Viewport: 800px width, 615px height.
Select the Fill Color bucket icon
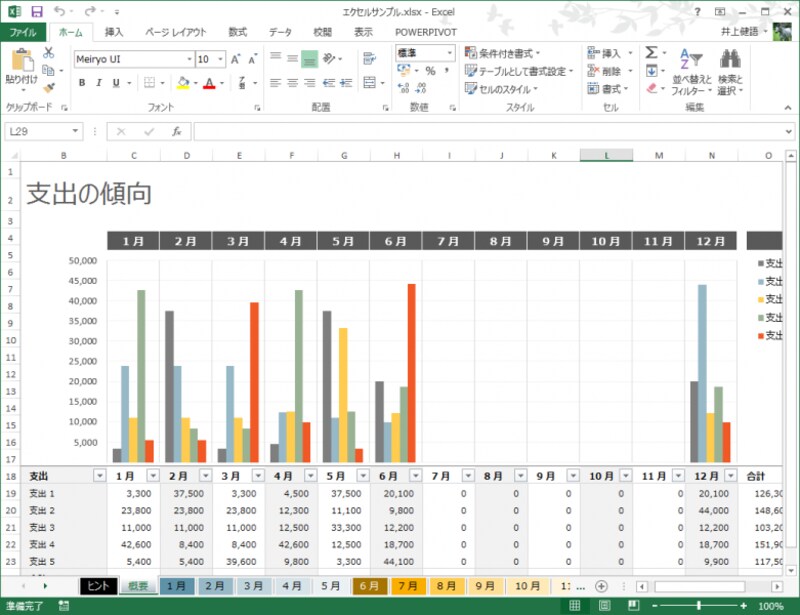183,82
